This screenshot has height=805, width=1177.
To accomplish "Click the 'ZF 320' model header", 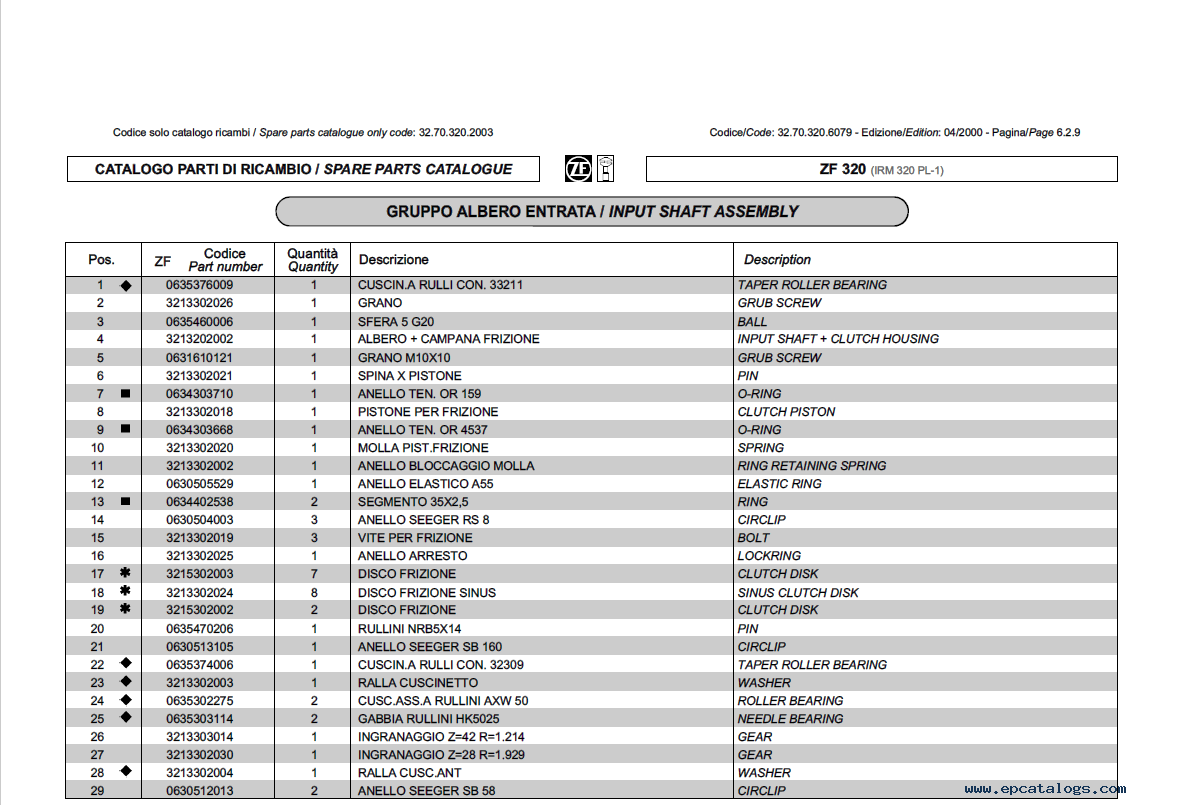I will click(881, 169).
